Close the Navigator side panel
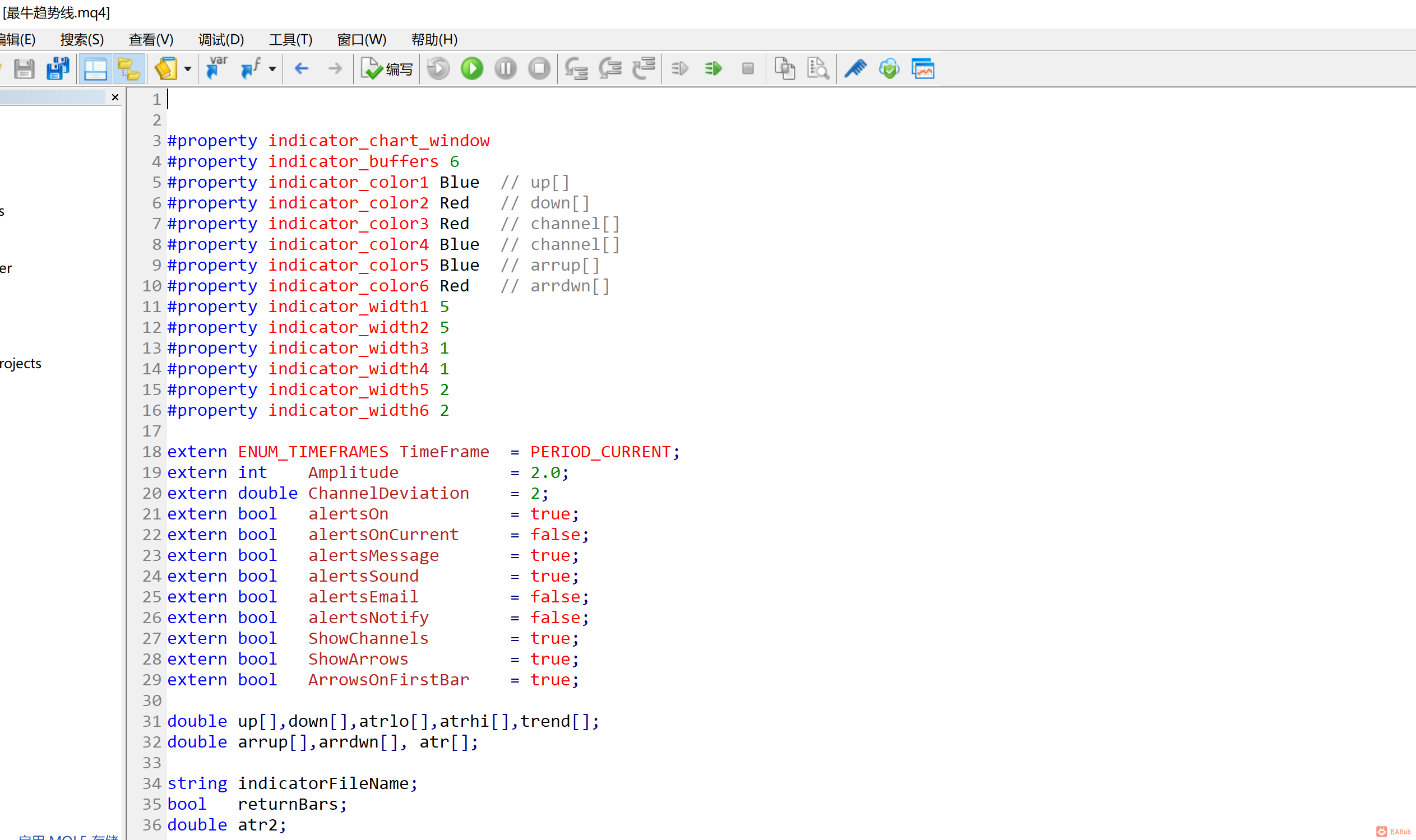This screenshot has height=840, width=1416. click(115, 98)
